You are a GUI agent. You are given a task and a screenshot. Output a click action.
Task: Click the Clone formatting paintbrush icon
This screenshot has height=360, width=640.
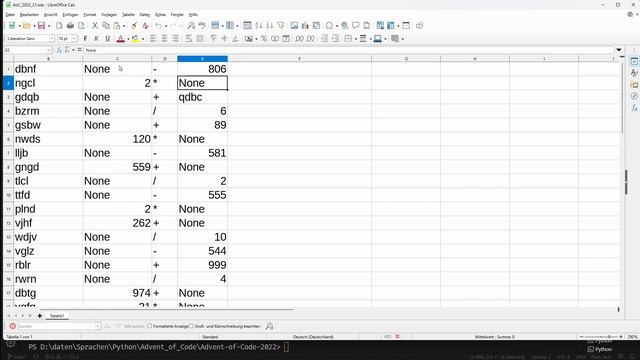coord(134,26)
